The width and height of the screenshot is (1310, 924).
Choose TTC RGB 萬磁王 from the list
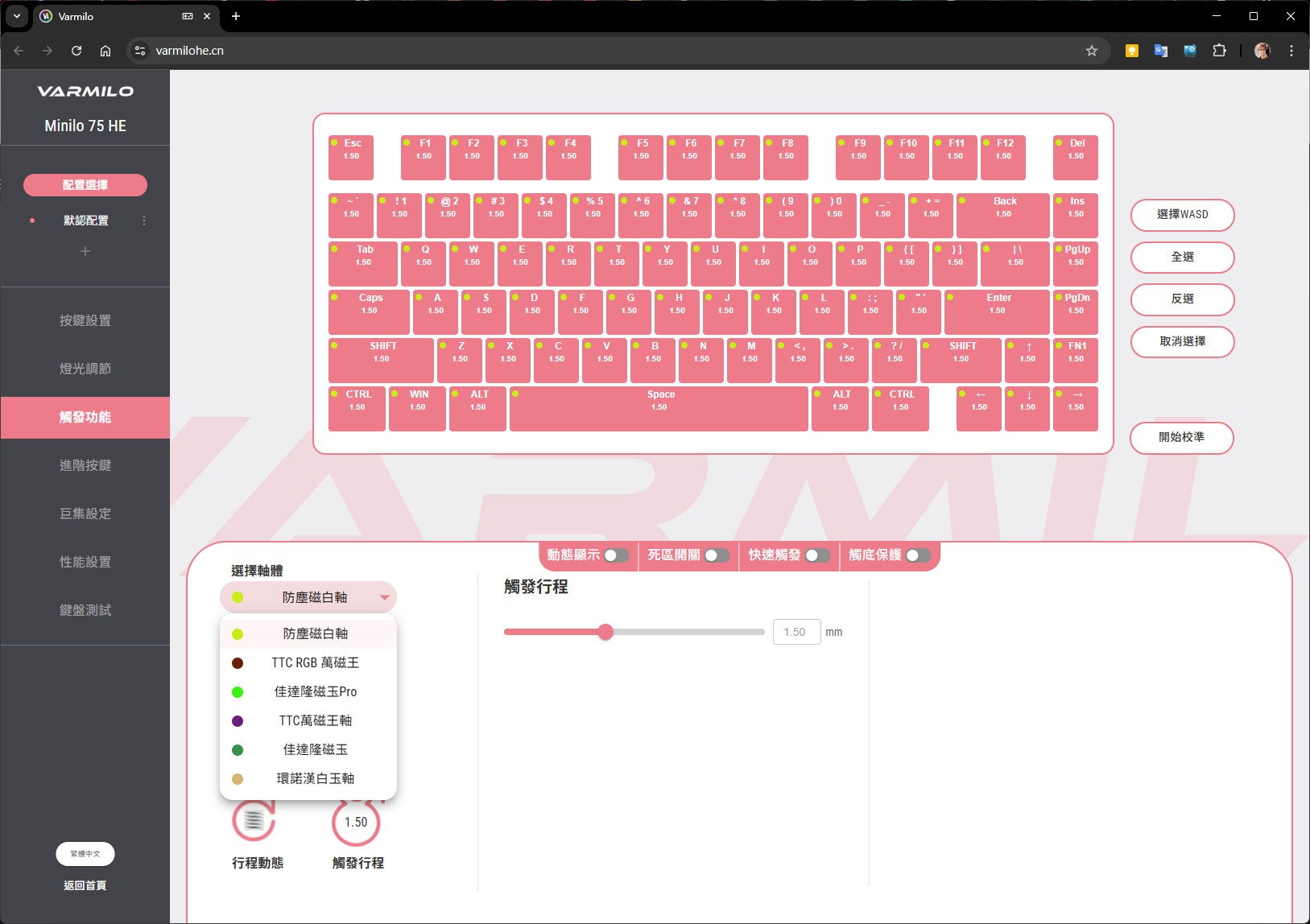315,663
